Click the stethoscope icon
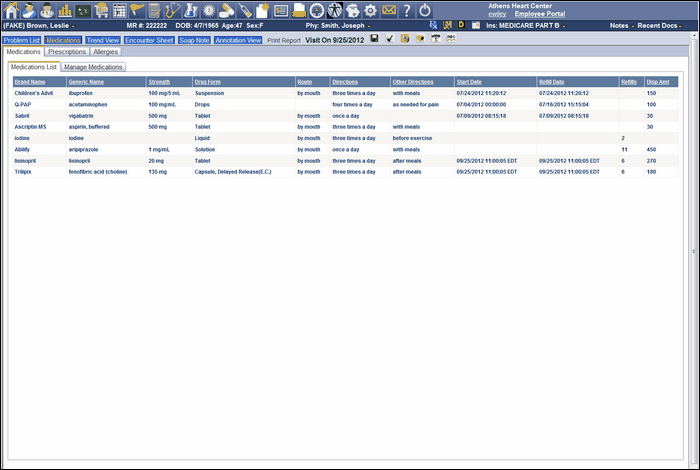Screen dimensions: 700x470 point(172,10)
